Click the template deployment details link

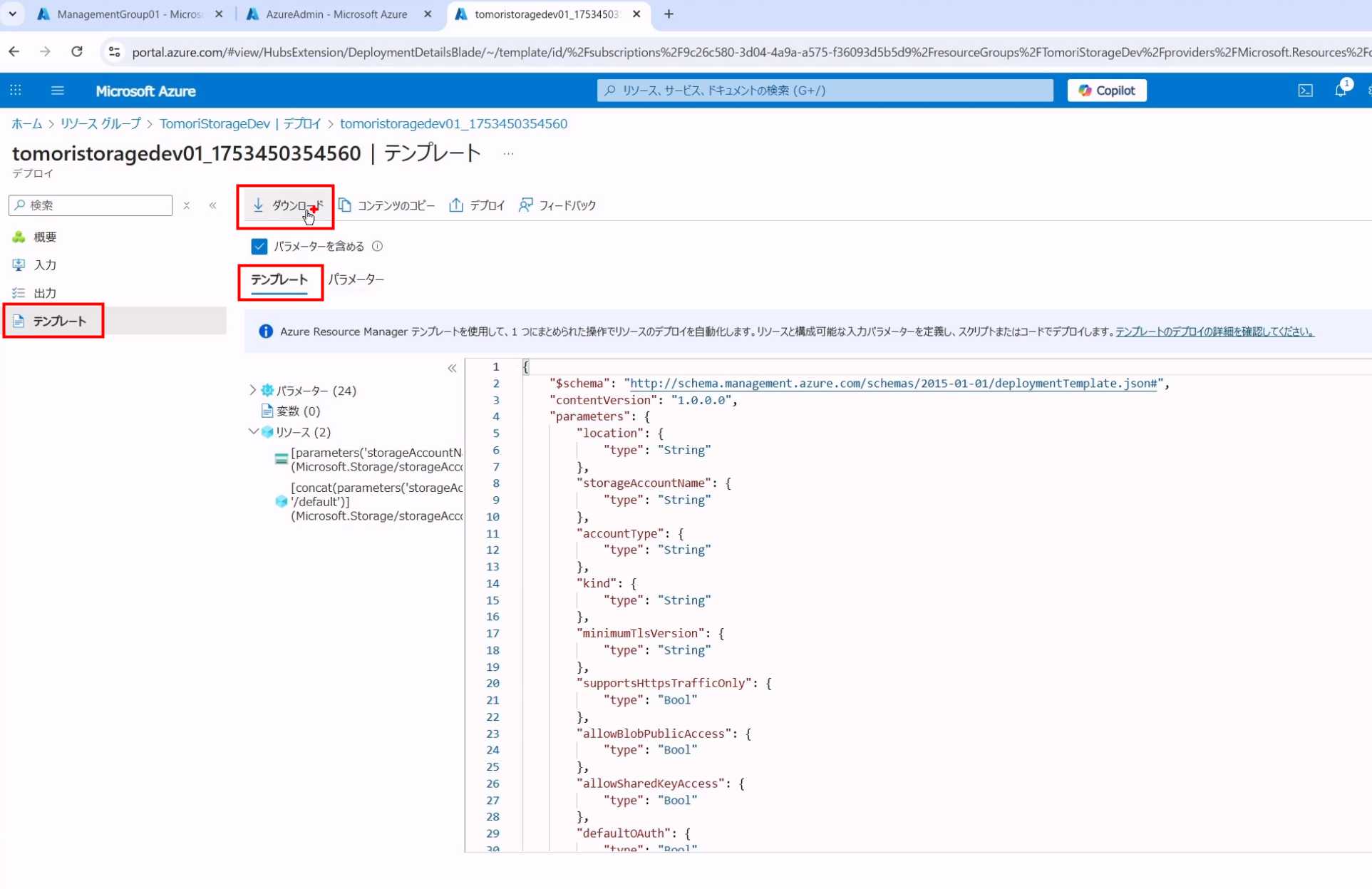tap(1214, 332)
